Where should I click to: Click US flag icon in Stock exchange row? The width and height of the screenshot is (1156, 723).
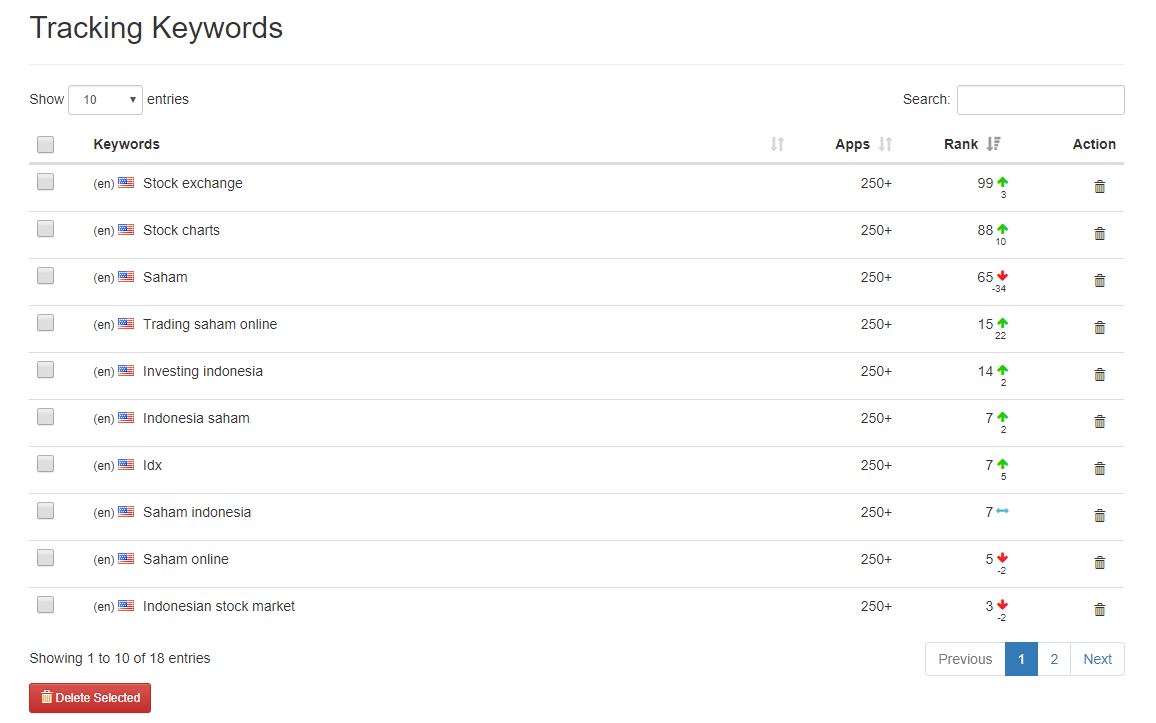[x=126, y=183]
